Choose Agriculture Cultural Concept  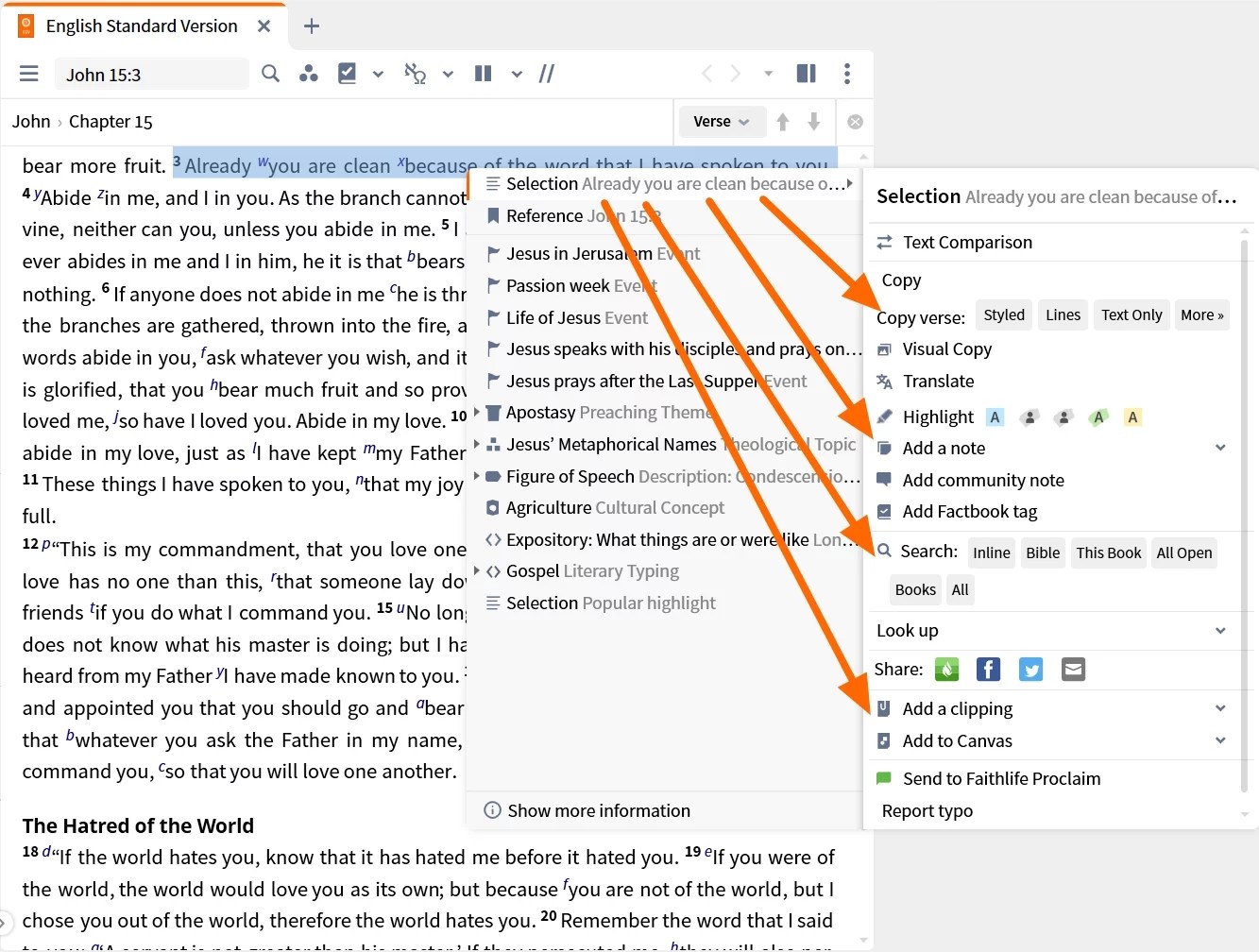click(x=666, y=508)
